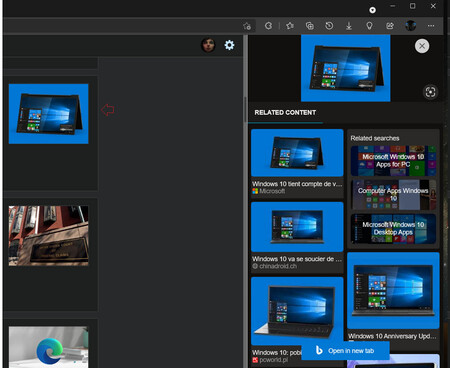
Task: Close the visual search side panel
Action: (x=422, y=46)
